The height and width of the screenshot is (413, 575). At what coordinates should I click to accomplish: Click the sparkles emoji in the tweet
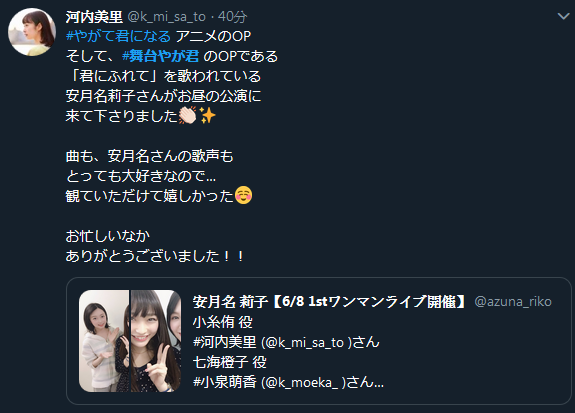click(207, 116)
